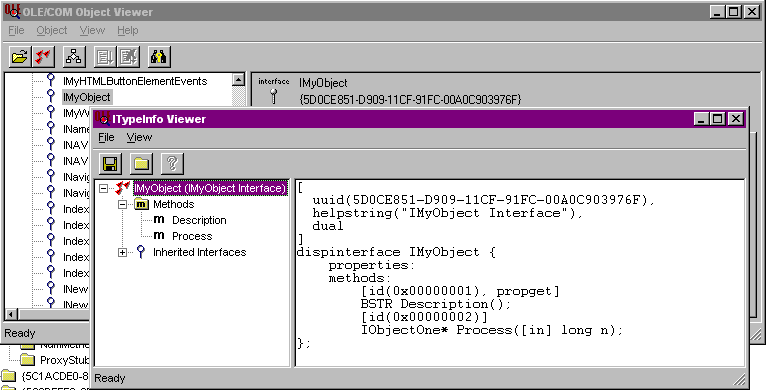Select the Methods tree item

coord(173,204)
